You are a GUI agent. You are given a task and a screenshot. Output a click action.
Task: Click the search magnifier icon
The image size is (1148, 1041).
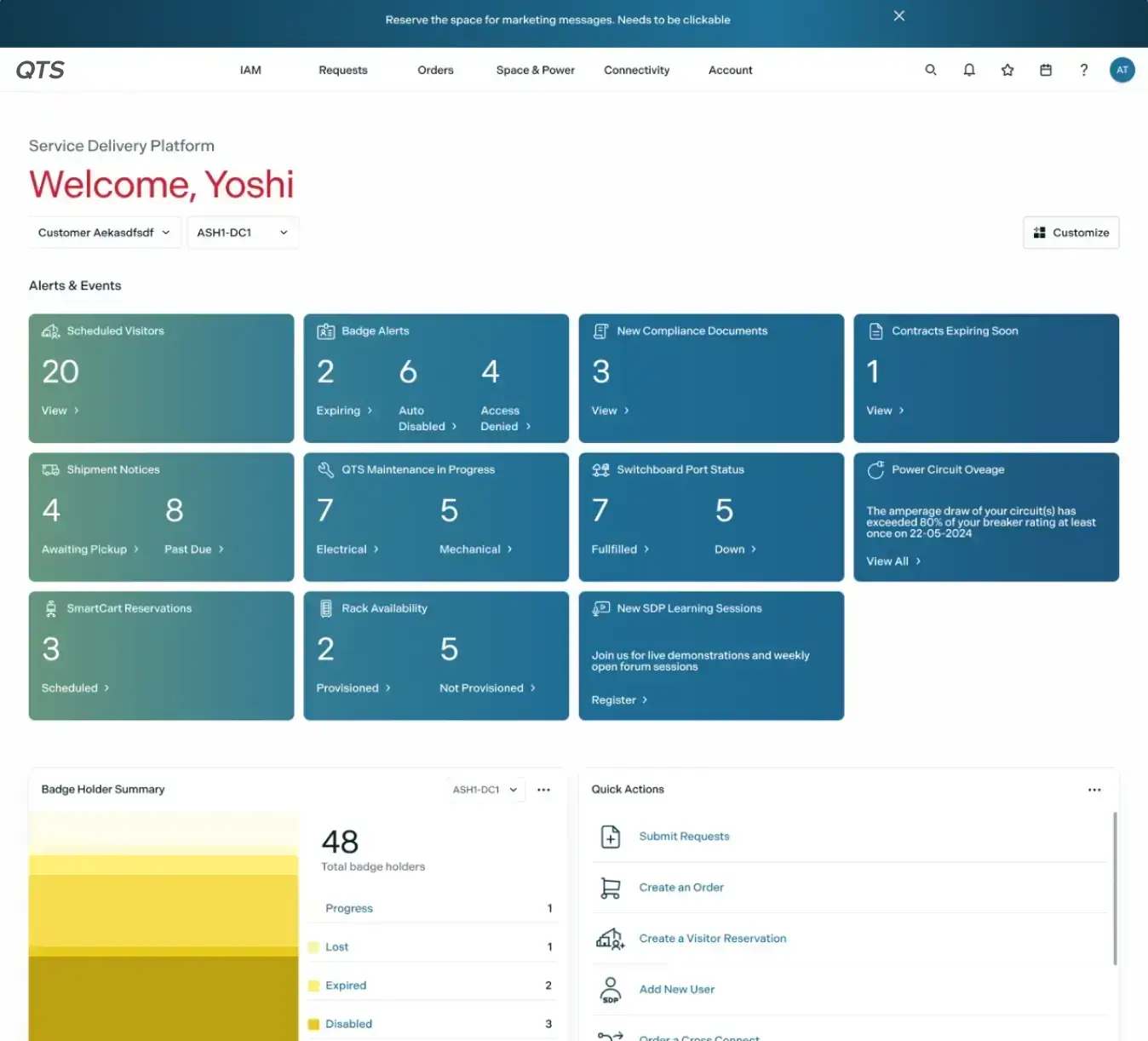[x=931, y=70]
